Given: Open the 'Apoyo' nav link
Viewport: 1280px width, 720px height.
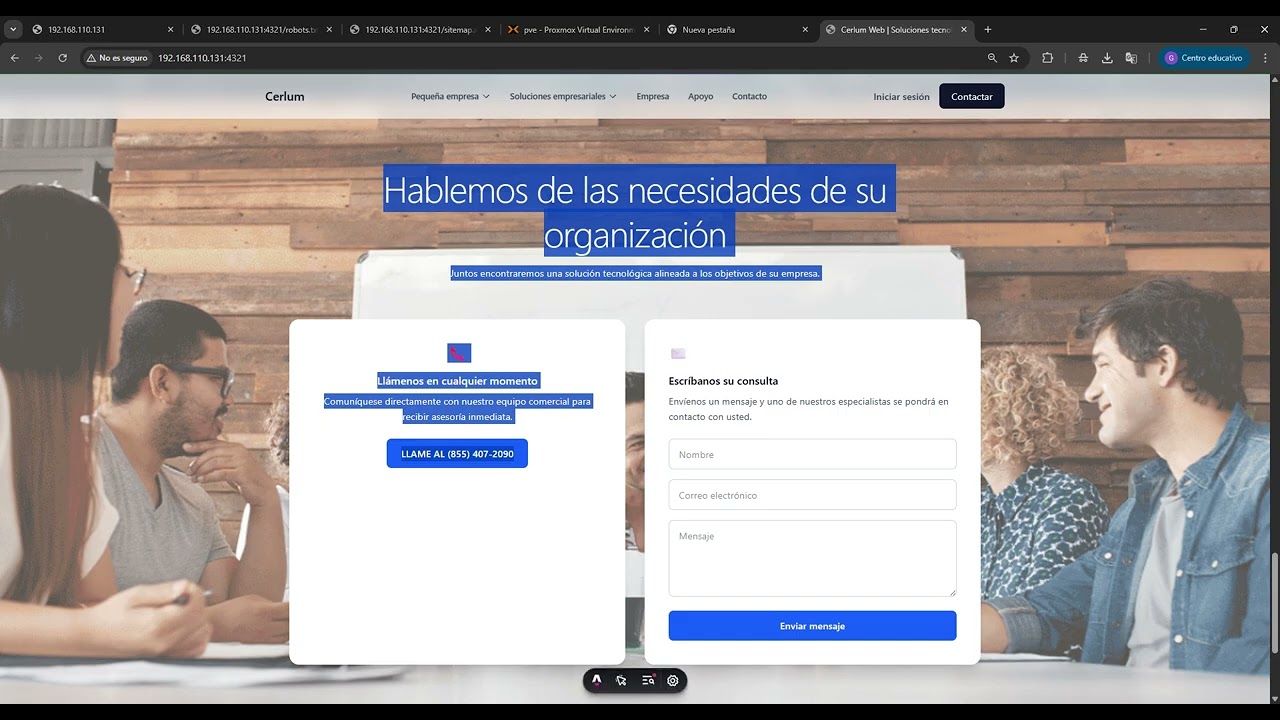Looking at the screenshot, I should tap(701, 96).
